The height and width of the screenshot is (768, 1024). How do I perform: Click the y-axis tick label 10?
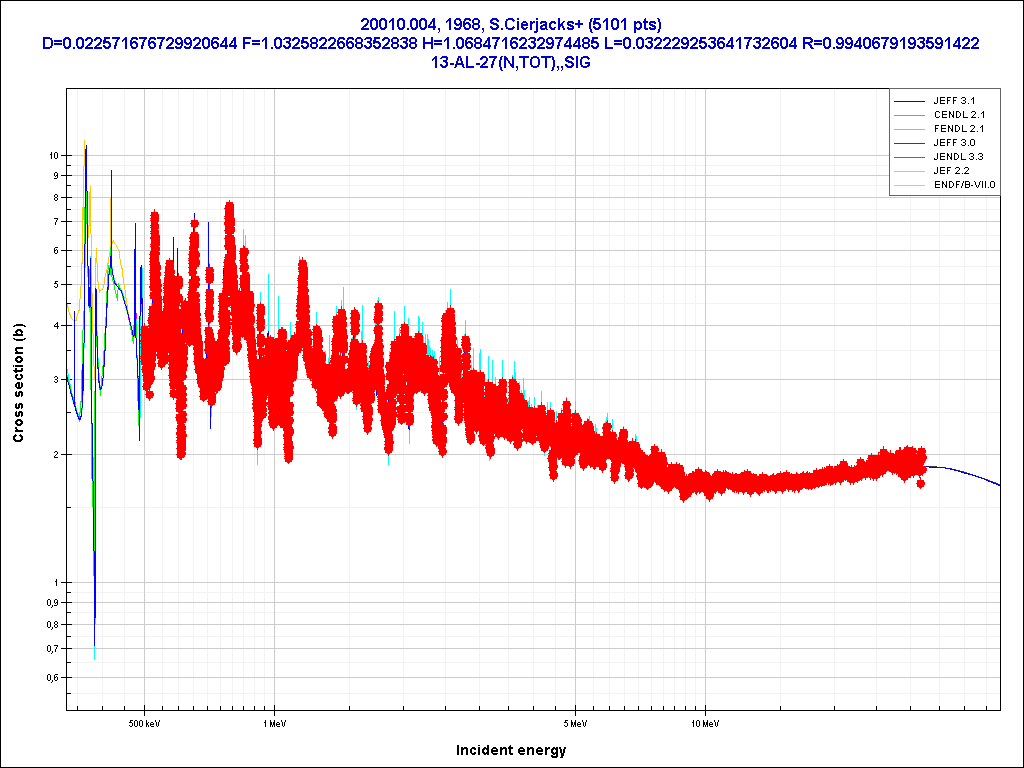53,155
